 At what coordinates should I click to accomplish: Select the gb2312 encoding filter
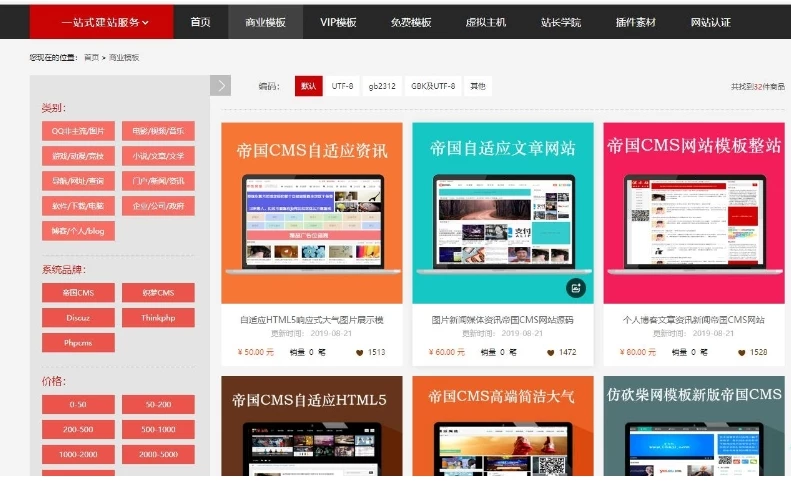(382, 87)
